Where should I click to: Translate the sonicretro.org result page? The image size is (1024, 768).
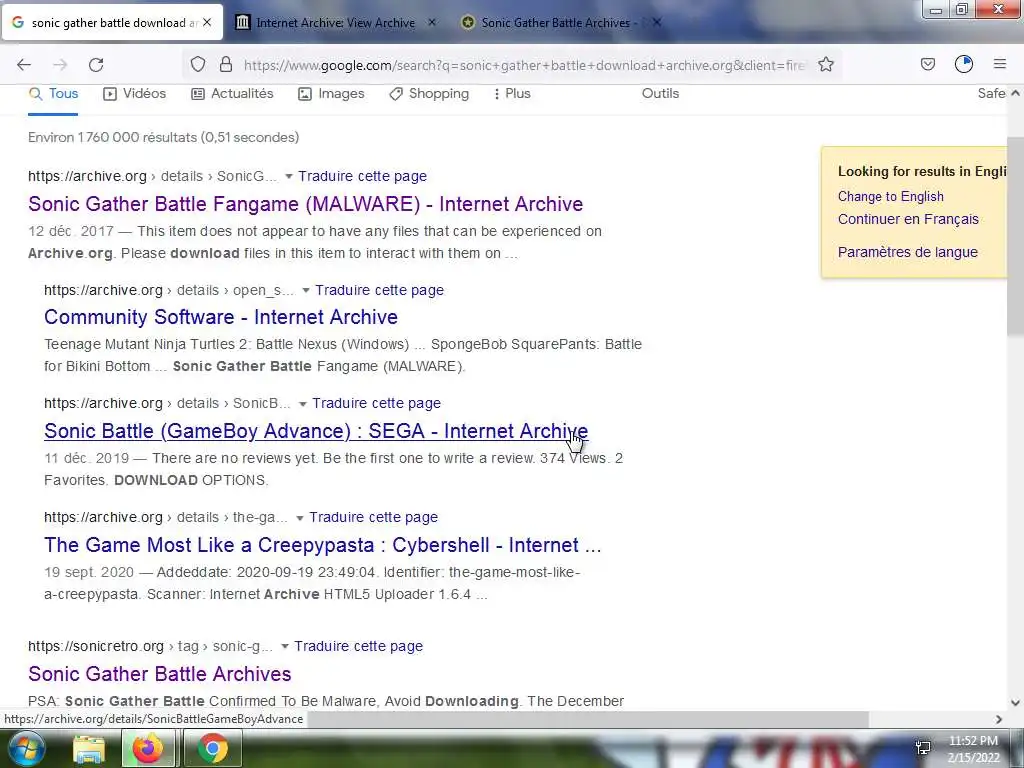coord(359,646)
